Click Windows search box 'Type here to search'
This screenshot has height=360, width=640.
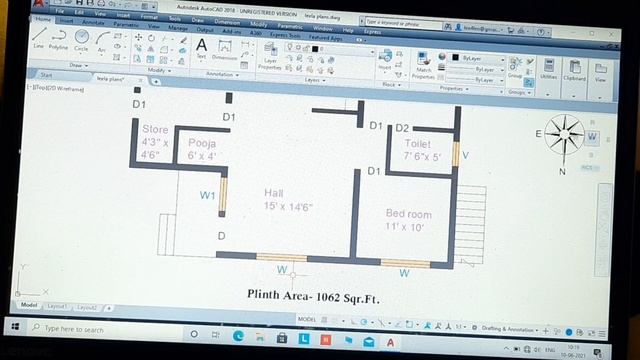(105, 329)
